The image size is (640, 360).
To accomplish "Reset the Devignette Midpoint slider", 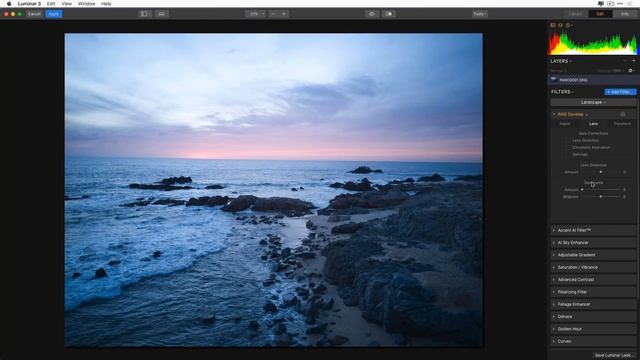I will coord(624,197).
